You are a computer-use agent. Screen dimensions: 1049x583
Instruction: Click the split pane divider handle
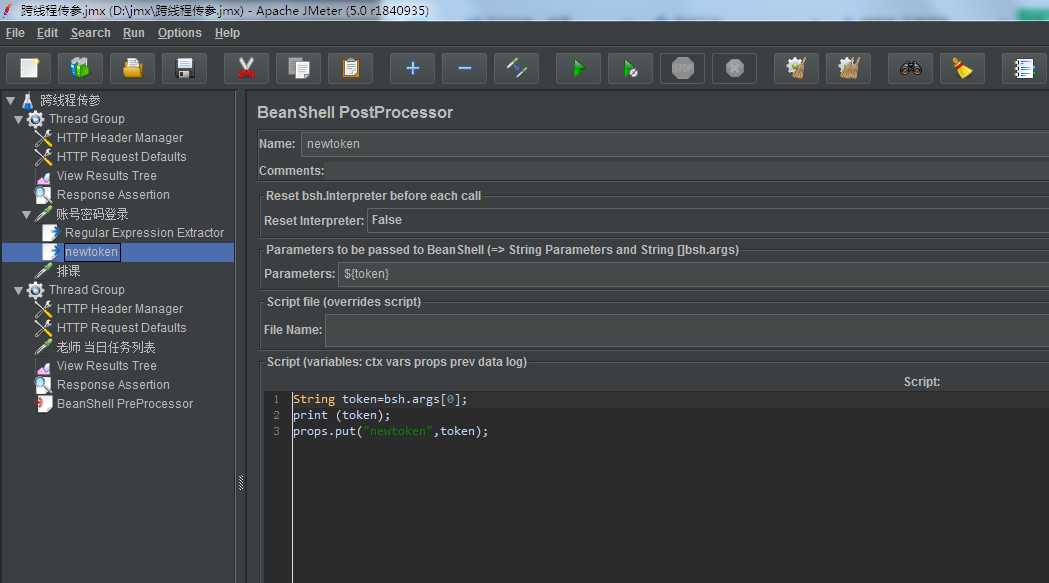(241, 483)
